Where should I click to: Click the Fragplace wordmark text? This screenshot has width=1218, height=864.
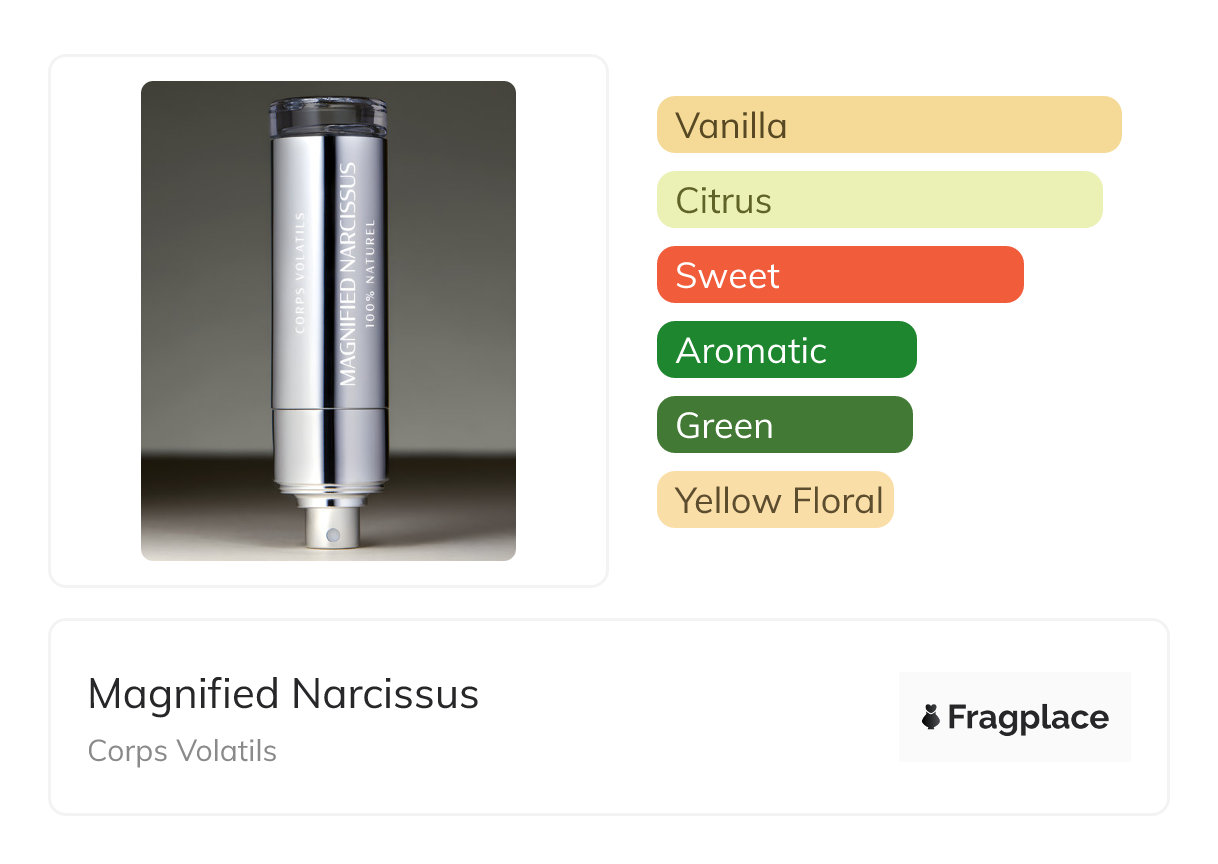(x=1028, y=717)
